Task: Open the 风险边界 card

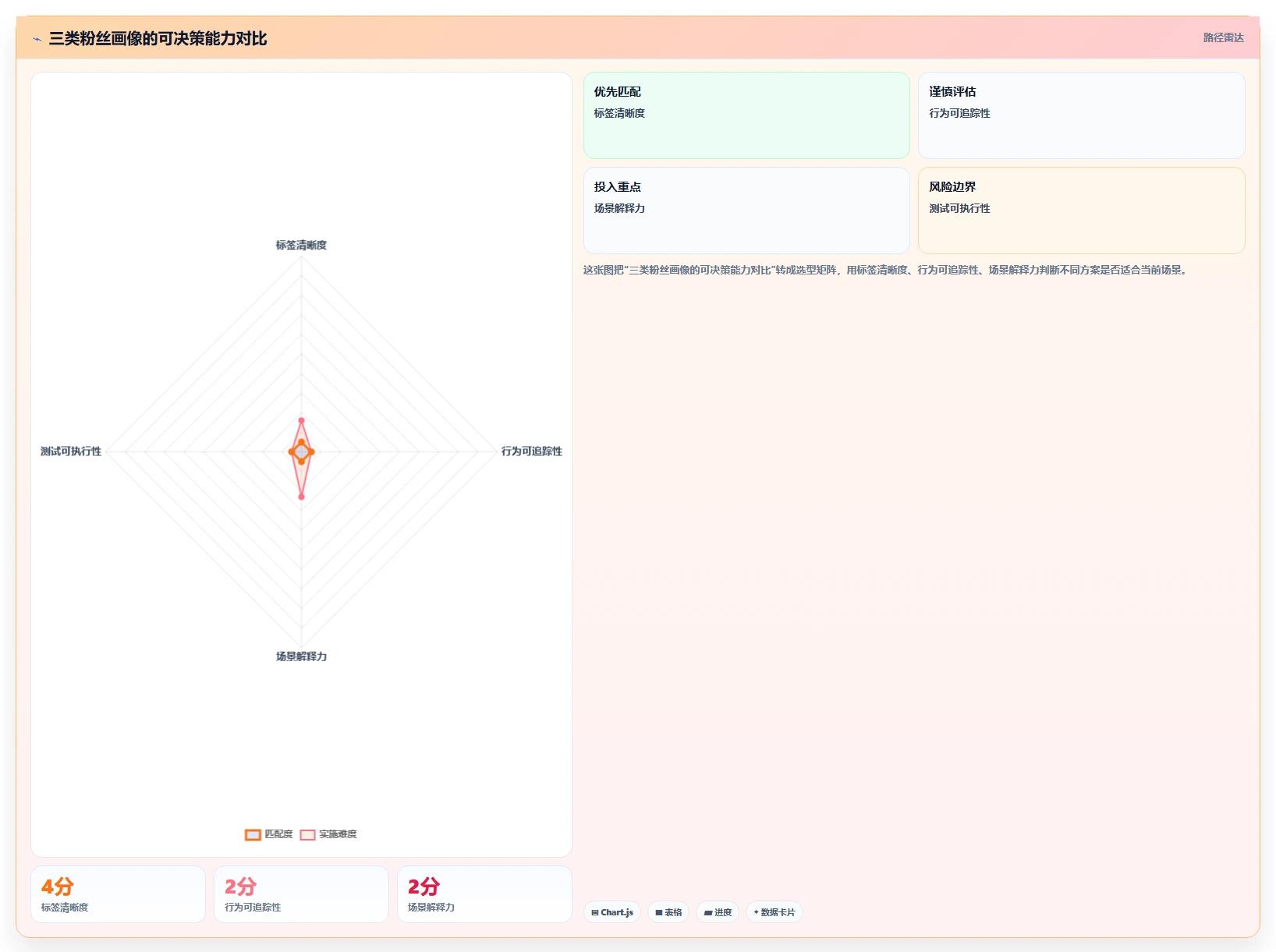Action: pyautogui.click(x=1081, y=211)
